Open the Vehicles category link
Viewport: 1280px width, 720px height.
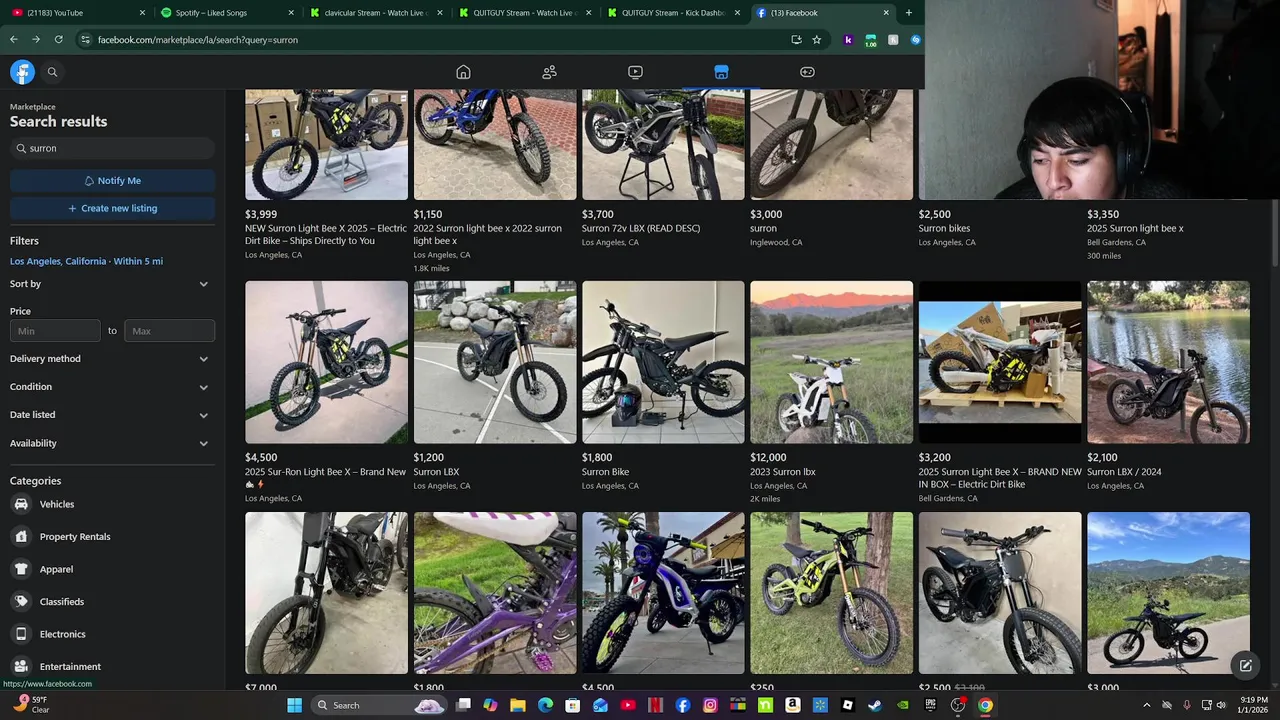[x=57, y=504]
